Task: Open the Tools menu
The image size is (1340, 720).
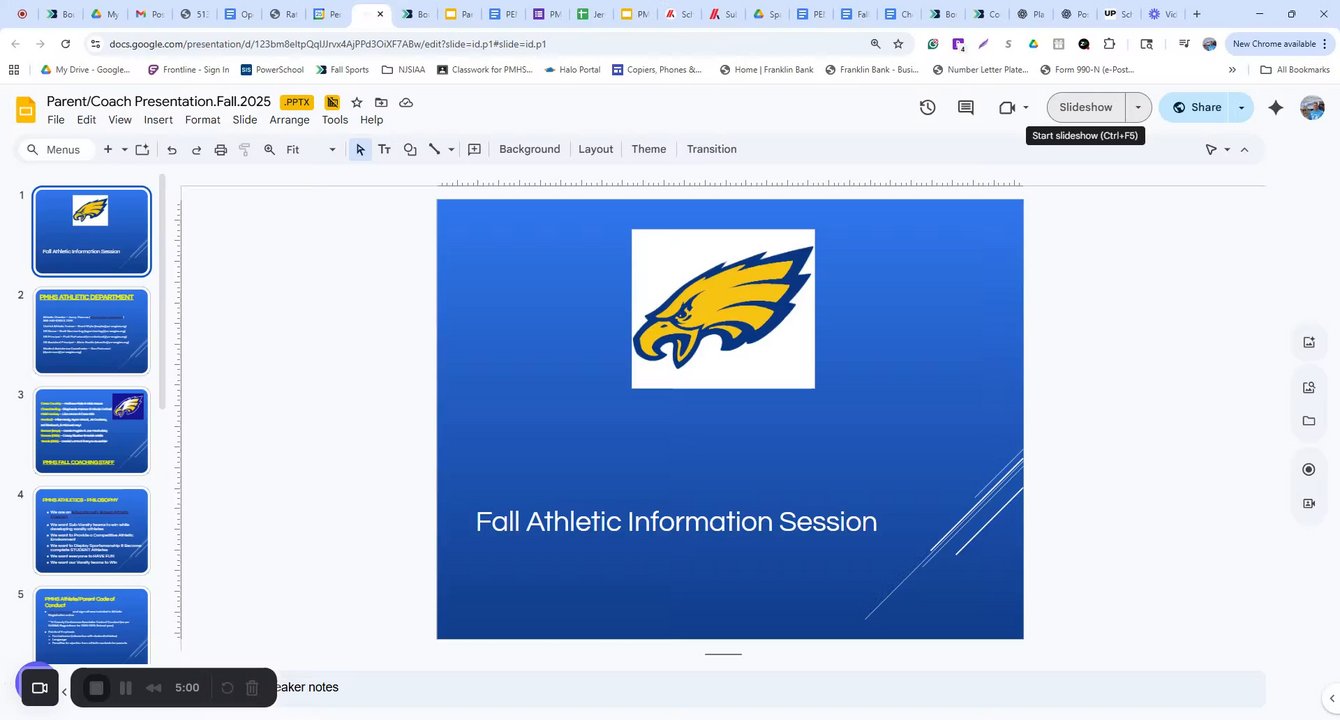Action: [x=335, y=120]
